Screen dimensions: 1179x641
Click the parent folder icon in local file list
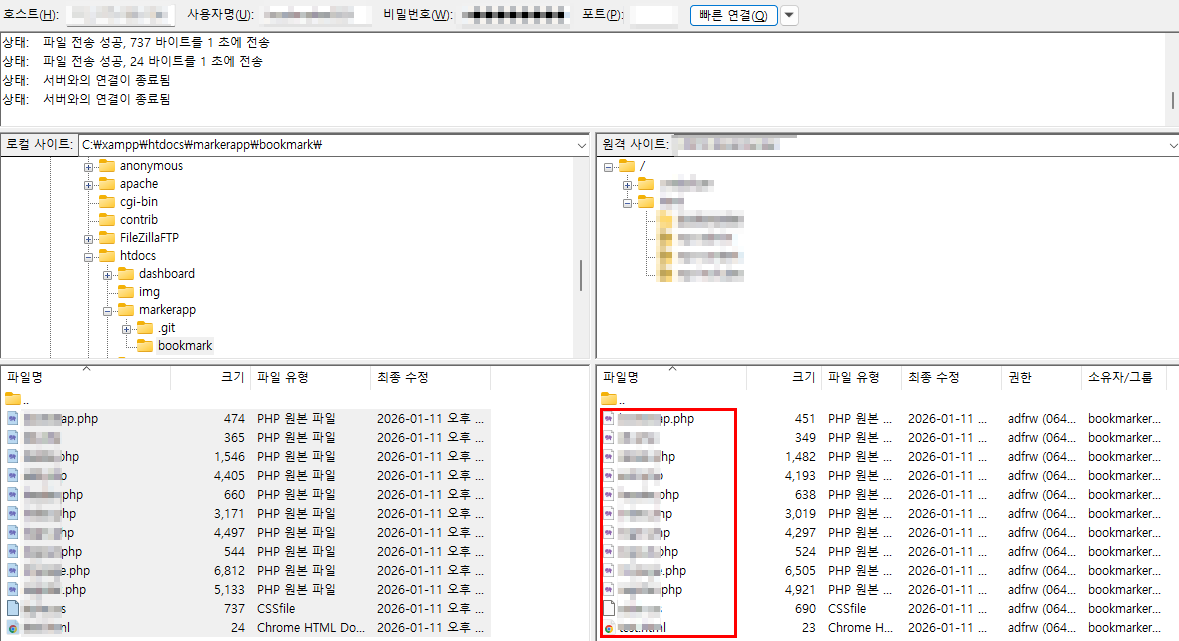[x=13, y=399]
